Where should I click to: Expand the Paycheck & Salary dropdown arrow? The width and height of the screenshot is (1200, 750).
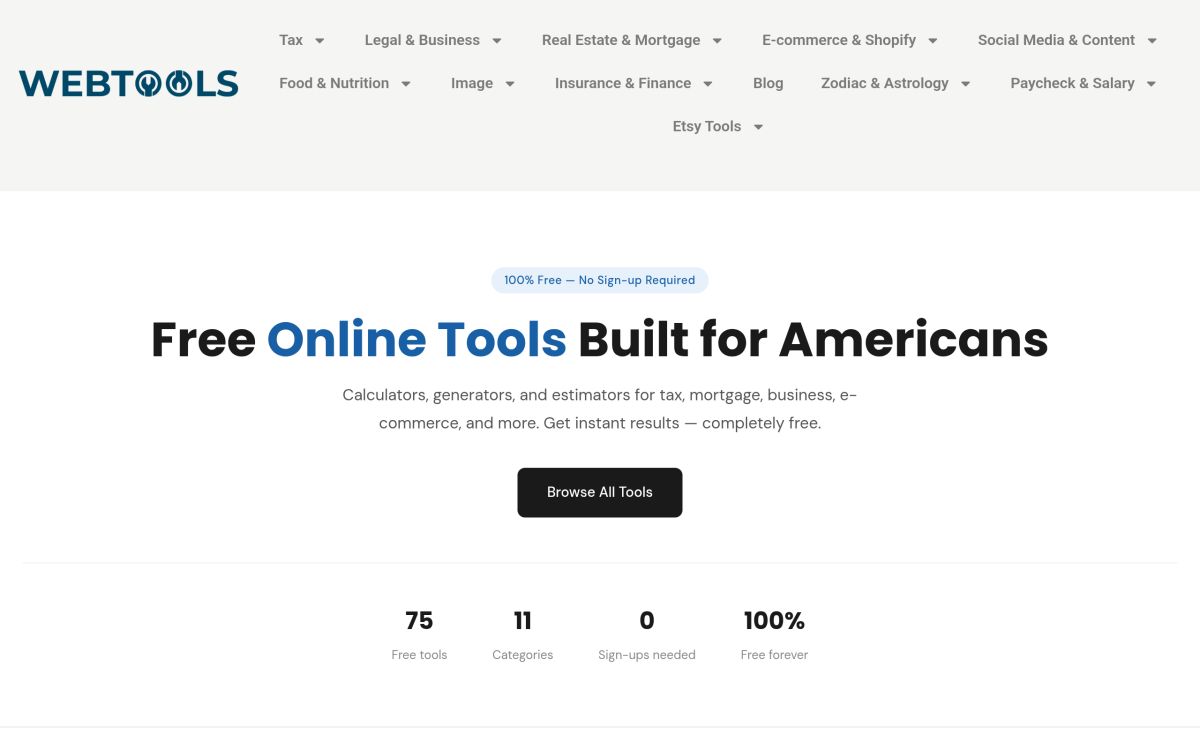1151,84
